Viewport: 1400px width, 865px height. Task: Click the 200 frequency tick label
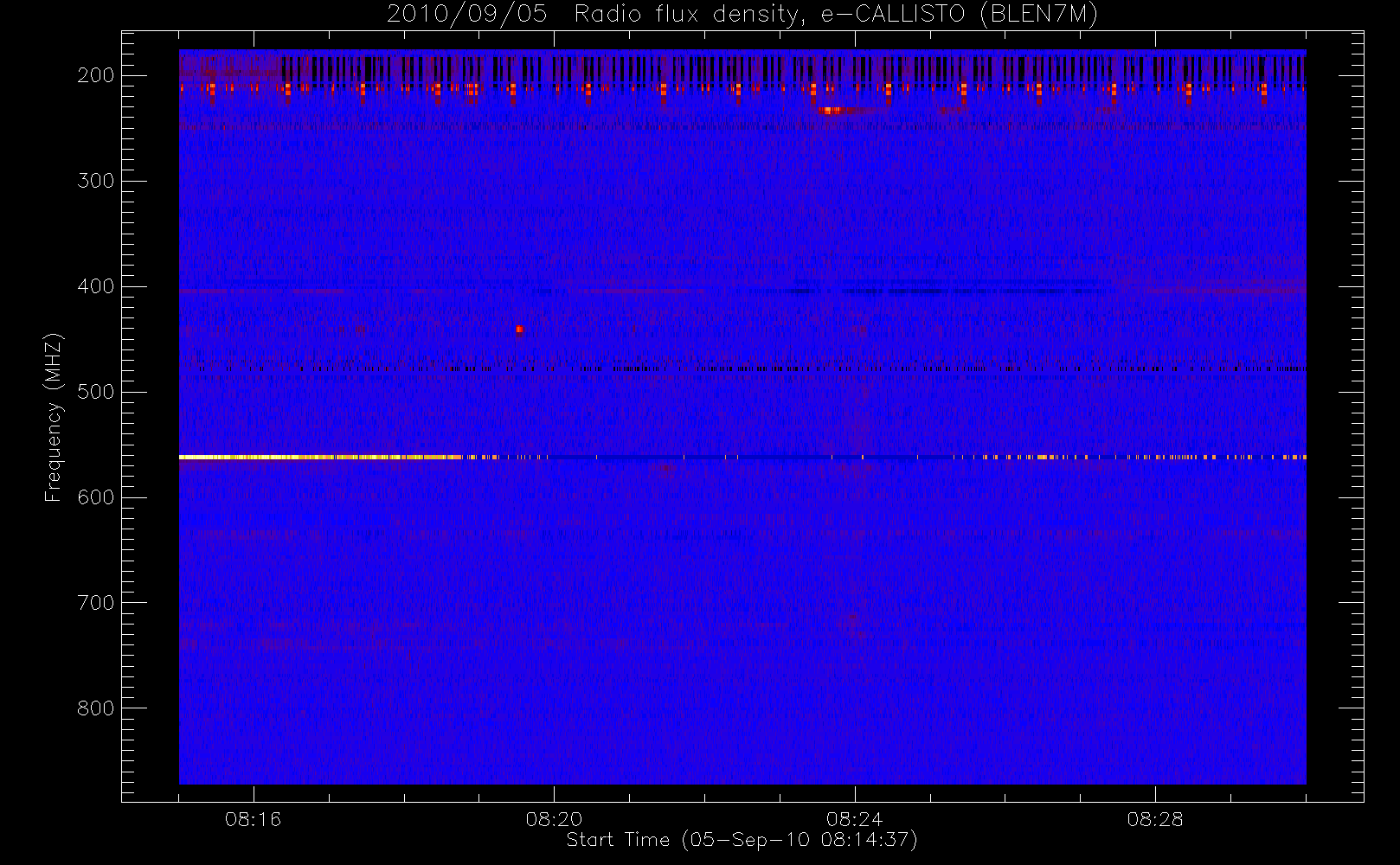(x=96, y=75)
